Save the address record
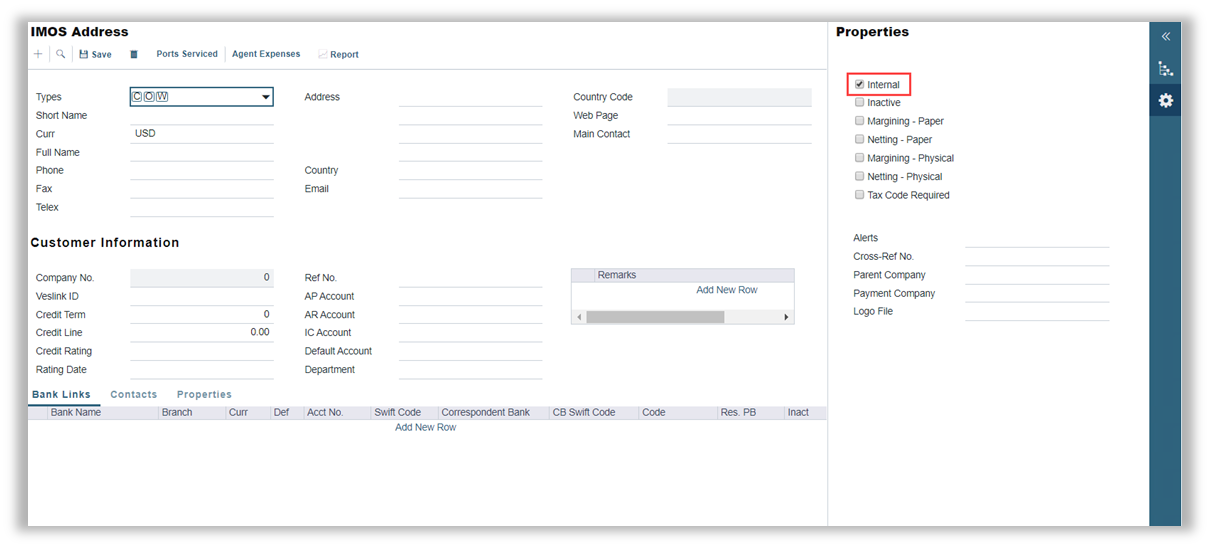The image size is (1210, 548). [96, 54]
